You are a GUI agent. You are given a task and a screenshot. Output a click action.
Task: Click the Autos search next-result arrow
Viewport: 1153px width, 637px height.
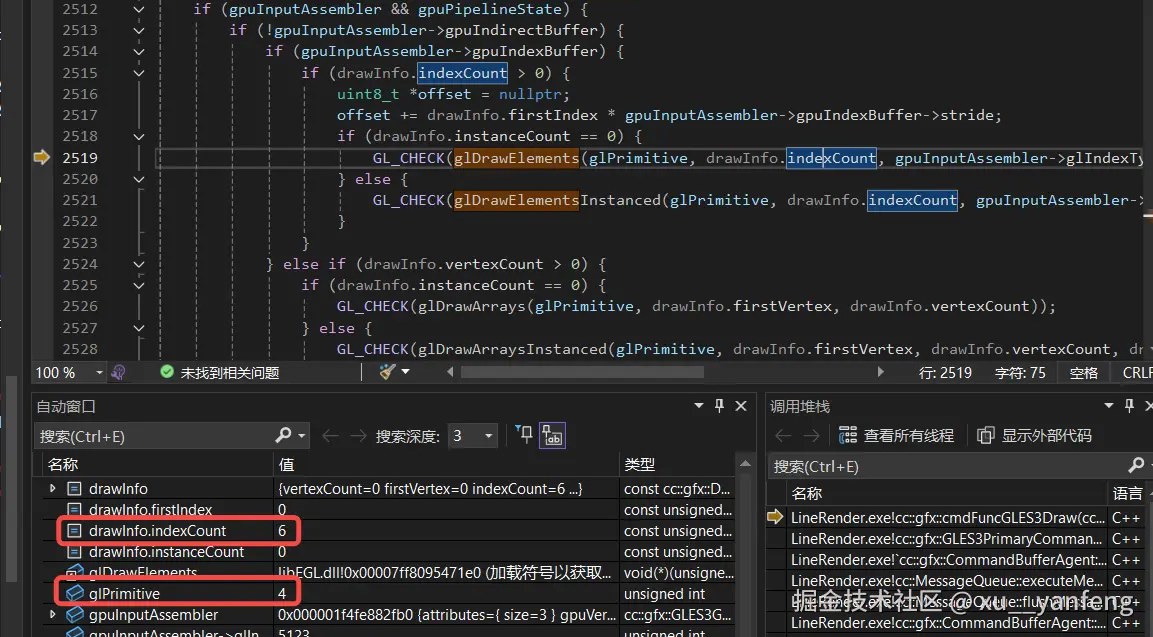pos(358,436)
